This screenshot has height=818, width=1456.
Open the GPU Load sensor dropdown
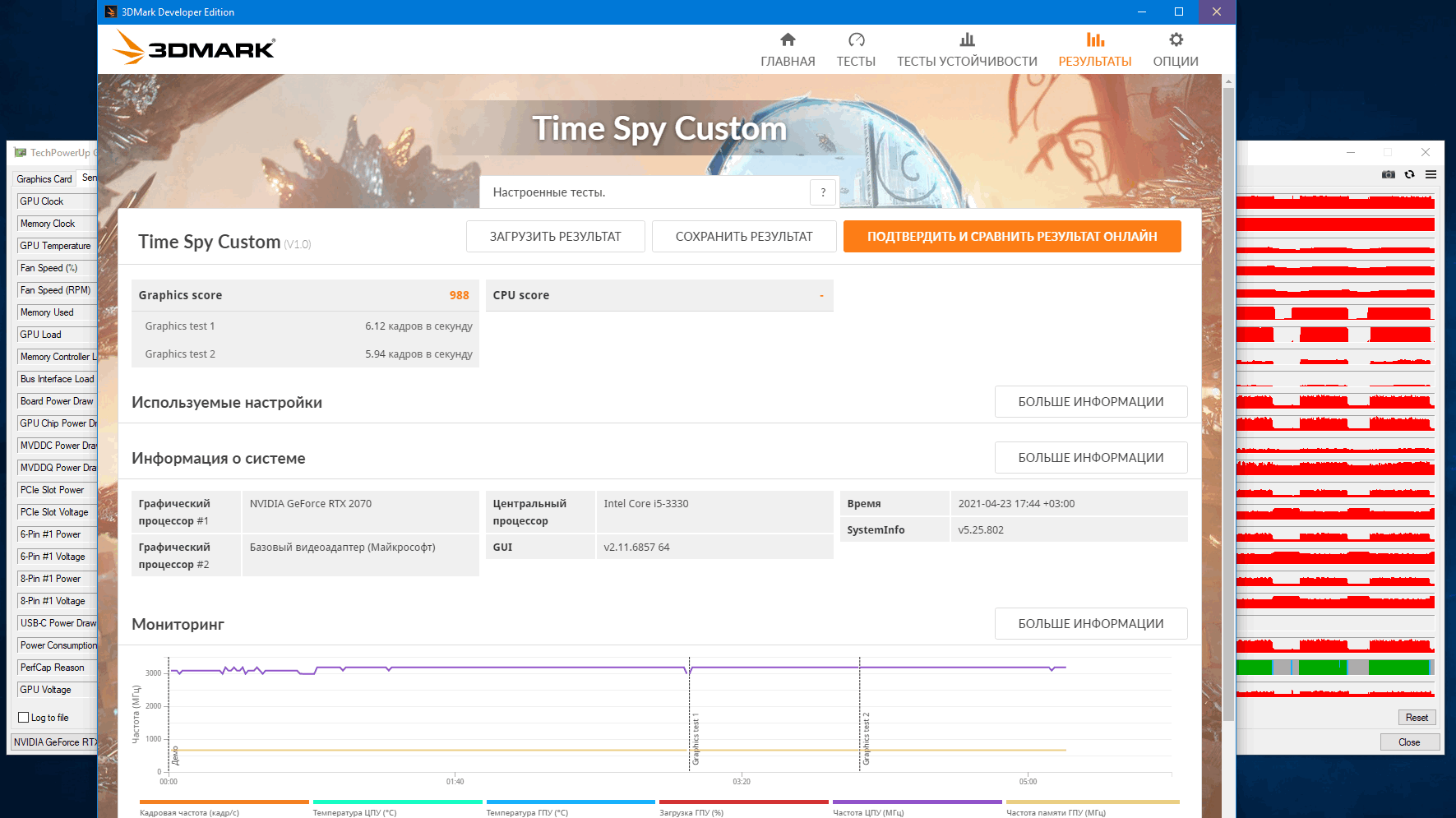point(58,335)
